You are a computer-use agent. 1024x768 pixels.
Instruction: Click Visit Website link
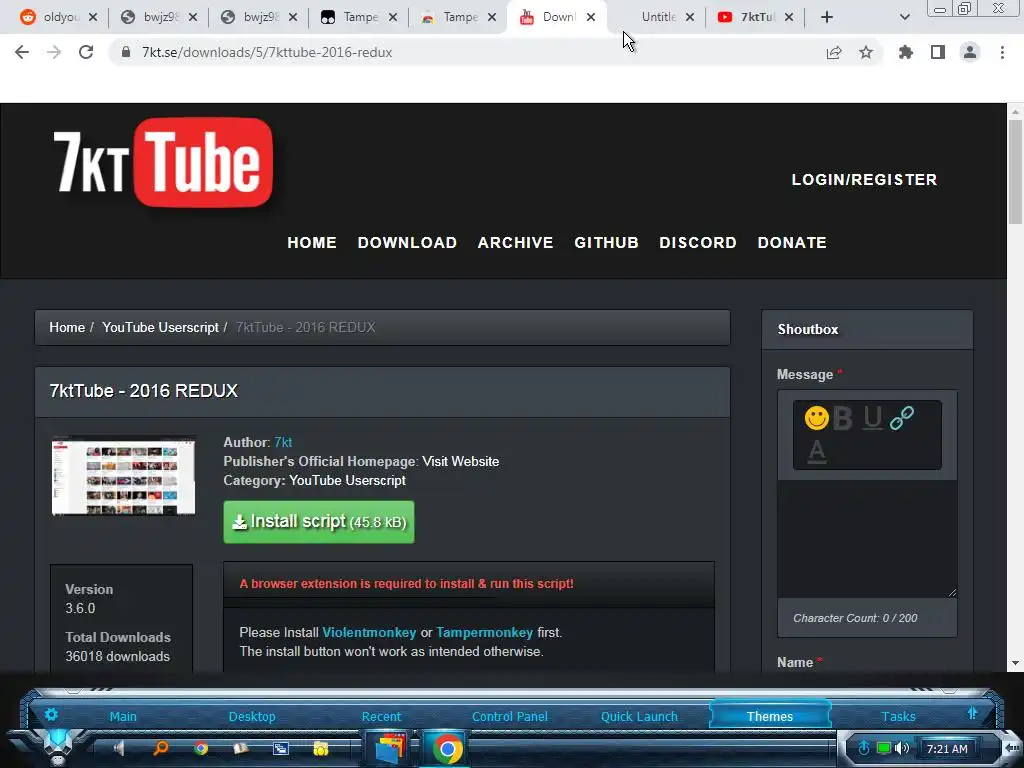460,461
